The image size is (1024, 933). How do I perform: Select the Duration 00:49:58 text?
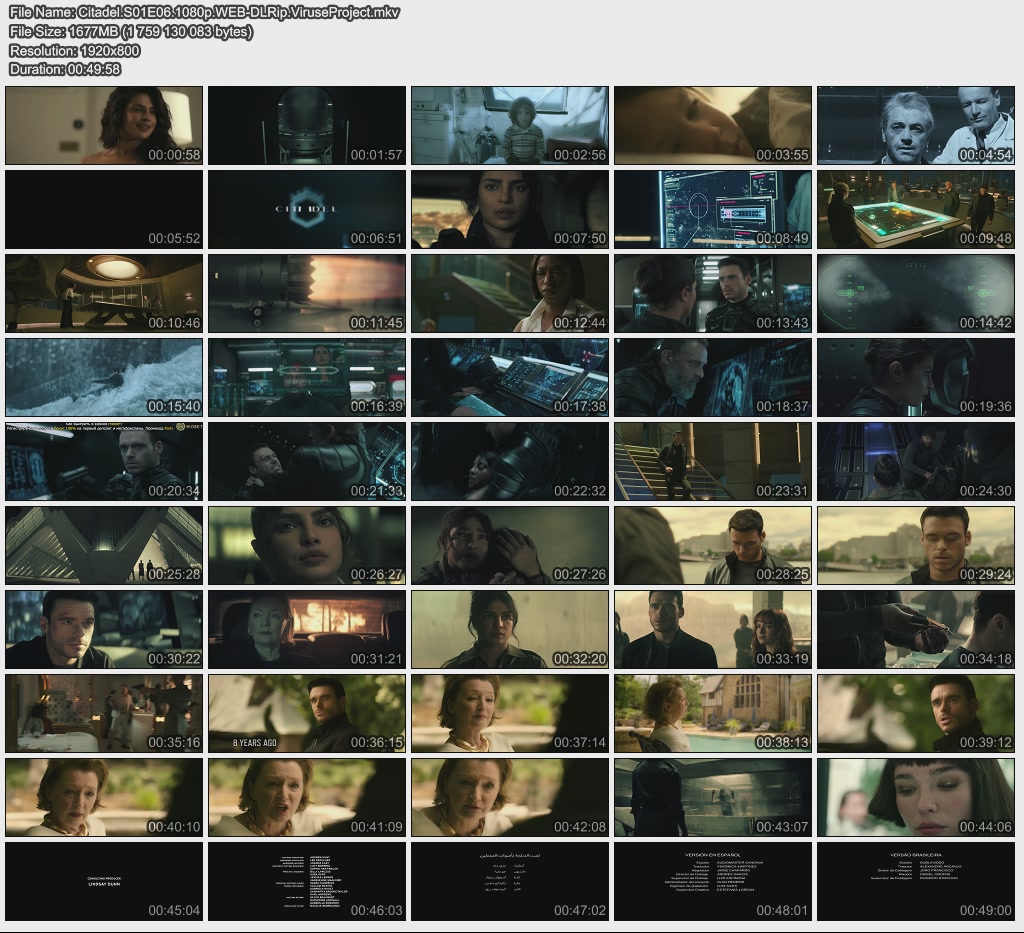tap(65, 69)
